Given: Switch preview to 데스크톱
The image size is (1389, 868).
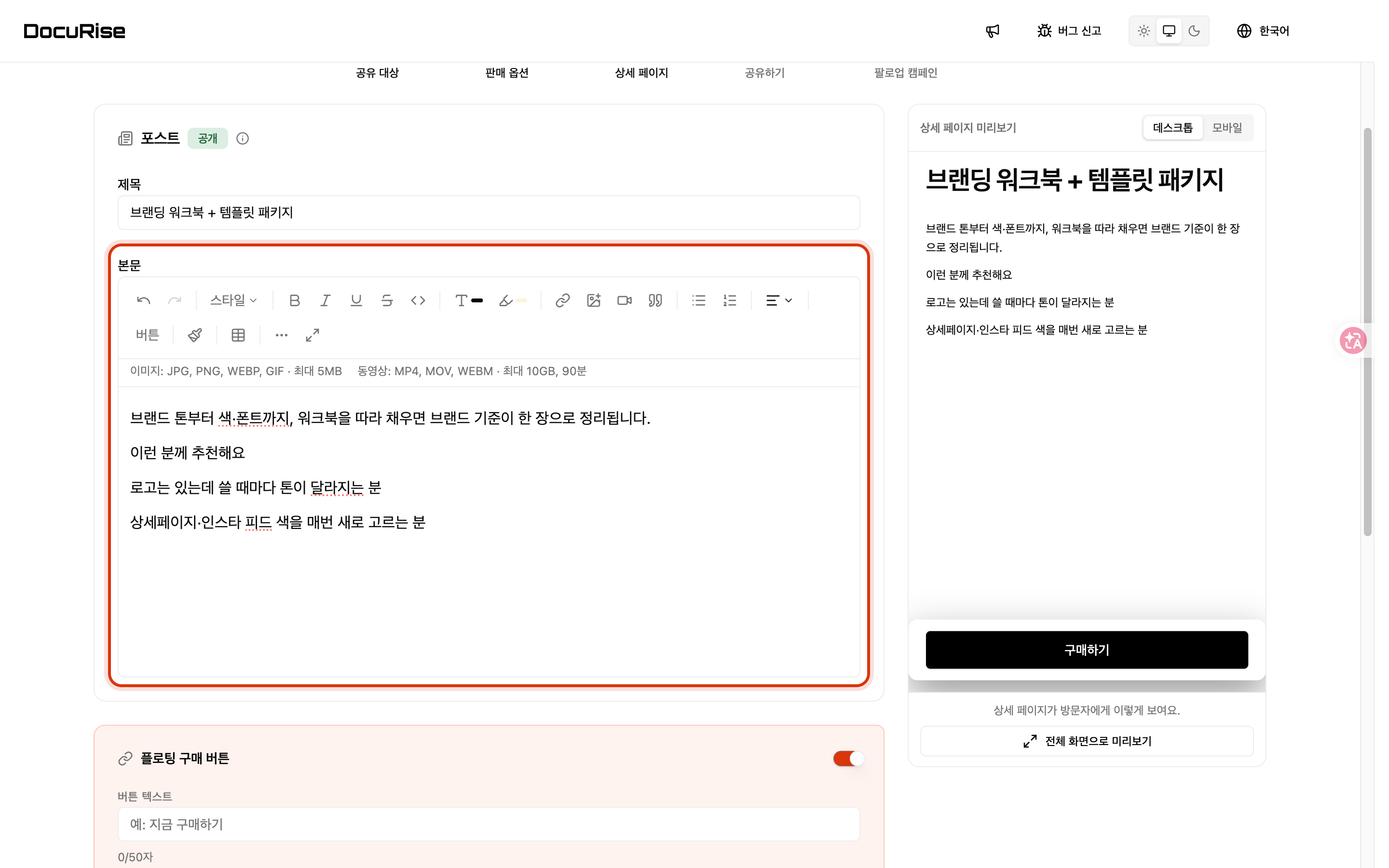Looking at the screenshot, I should (1172, 127).
